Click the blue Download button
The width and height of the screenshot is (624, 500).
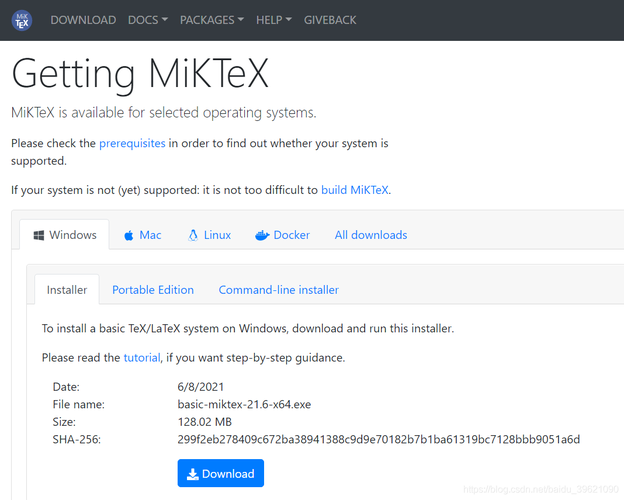click(x=220, y=473)
